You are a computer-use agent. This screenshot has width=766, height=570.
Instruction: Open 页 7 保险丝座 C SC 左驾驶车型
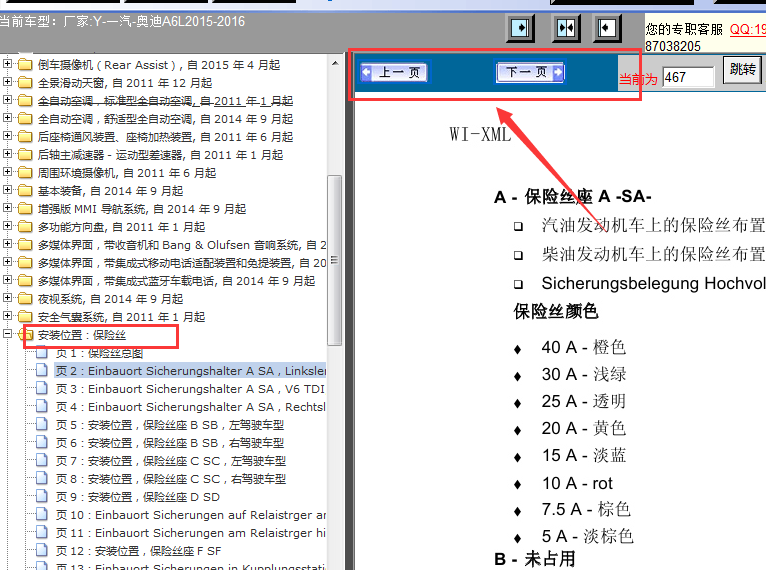(170, 461)
